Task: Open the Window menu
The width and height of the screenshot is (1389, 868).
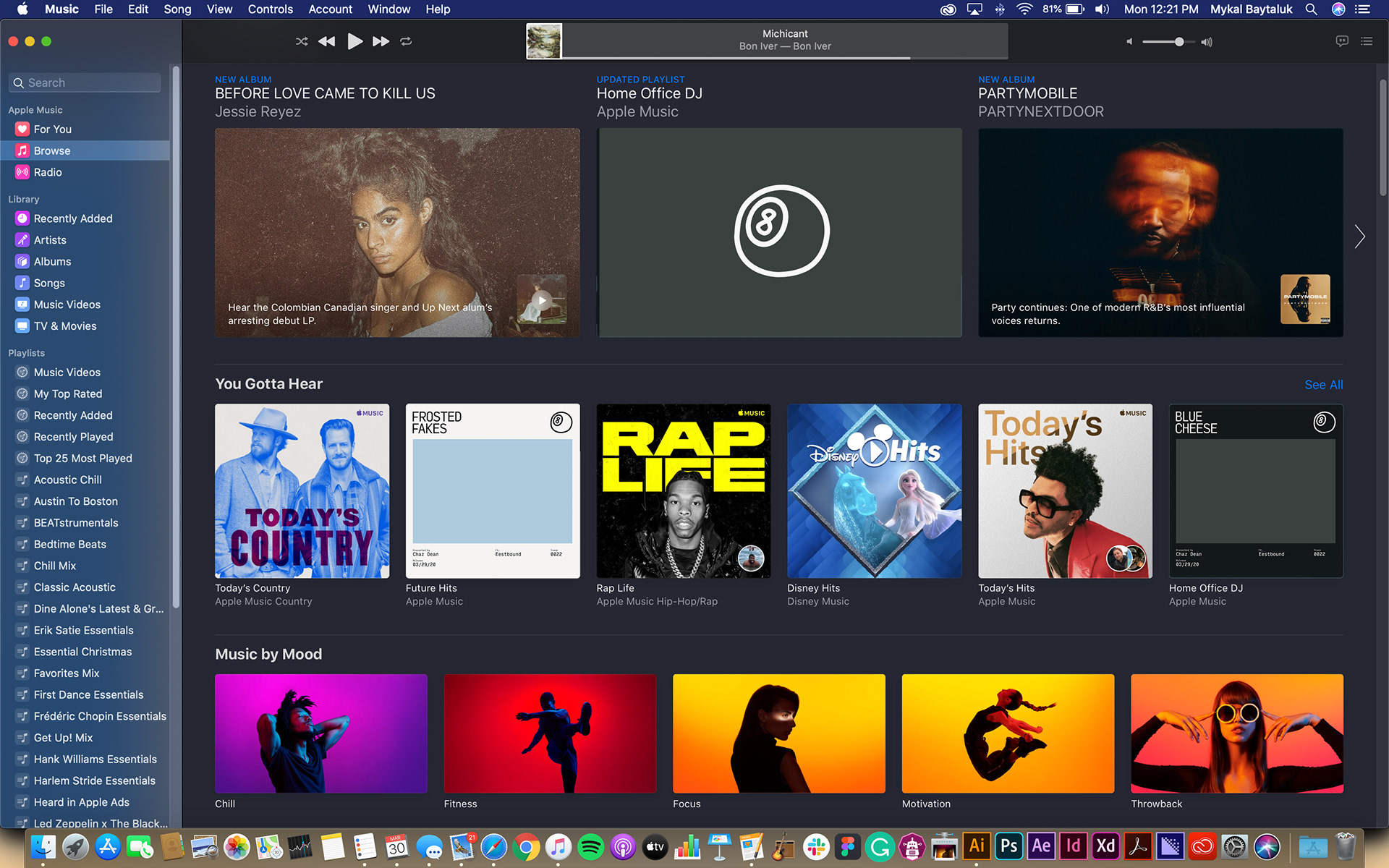Action: click(x=388, y=9)
